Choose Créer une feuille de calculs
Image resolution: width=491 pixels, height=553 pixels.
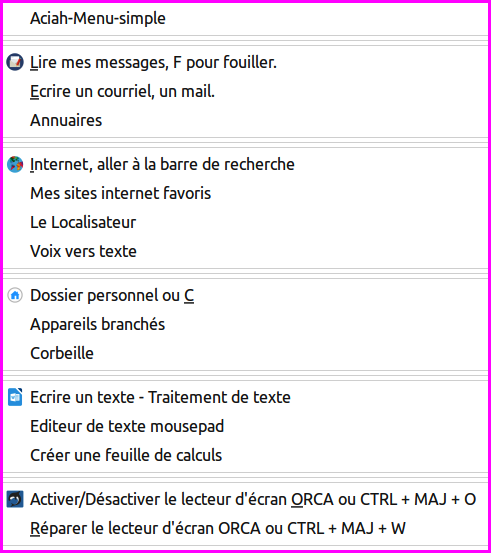[x=246, y=455]
